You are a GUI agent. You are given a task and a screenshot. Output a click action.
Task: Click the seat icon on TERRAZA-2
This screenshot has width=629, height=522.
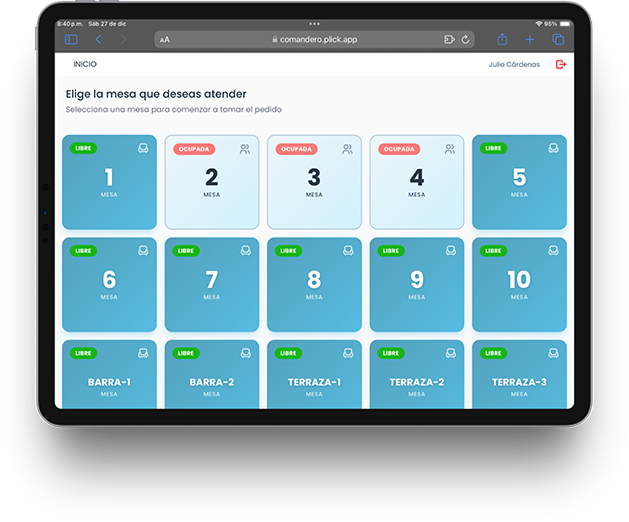(451, 353)
